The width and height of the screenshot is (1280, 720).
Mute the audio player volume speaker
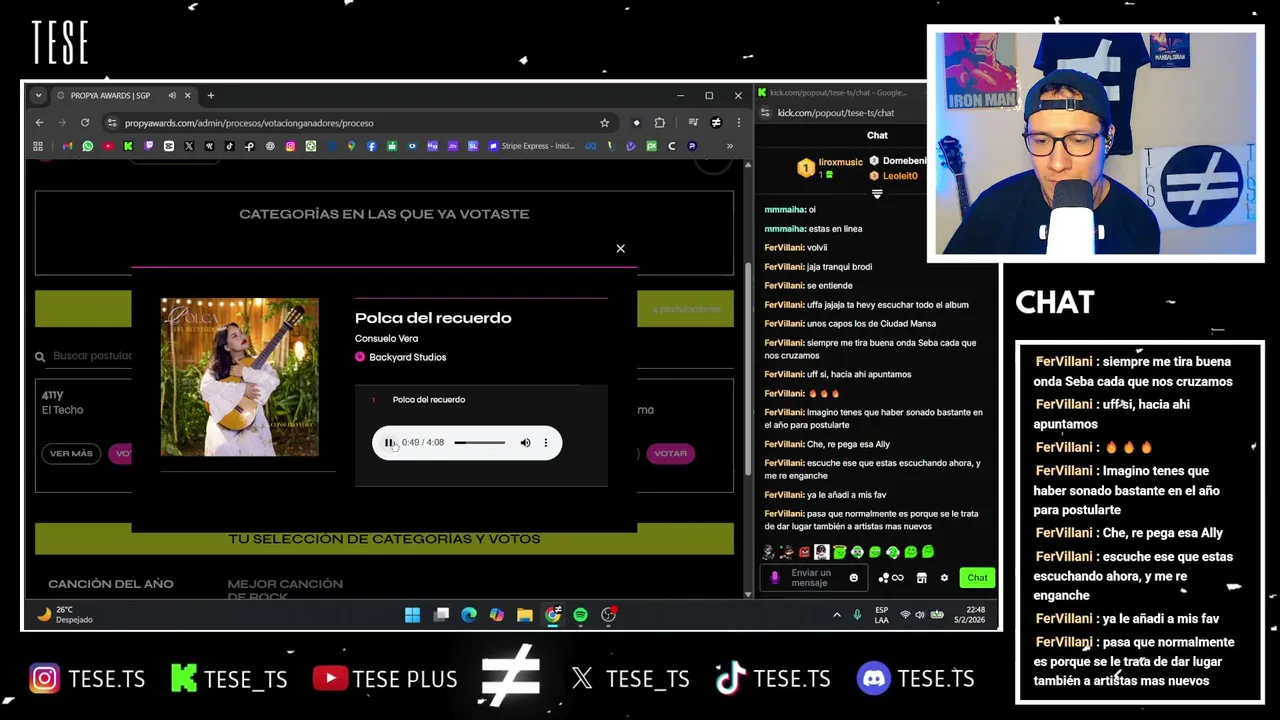pyautogui.click(x=525, y=442)
